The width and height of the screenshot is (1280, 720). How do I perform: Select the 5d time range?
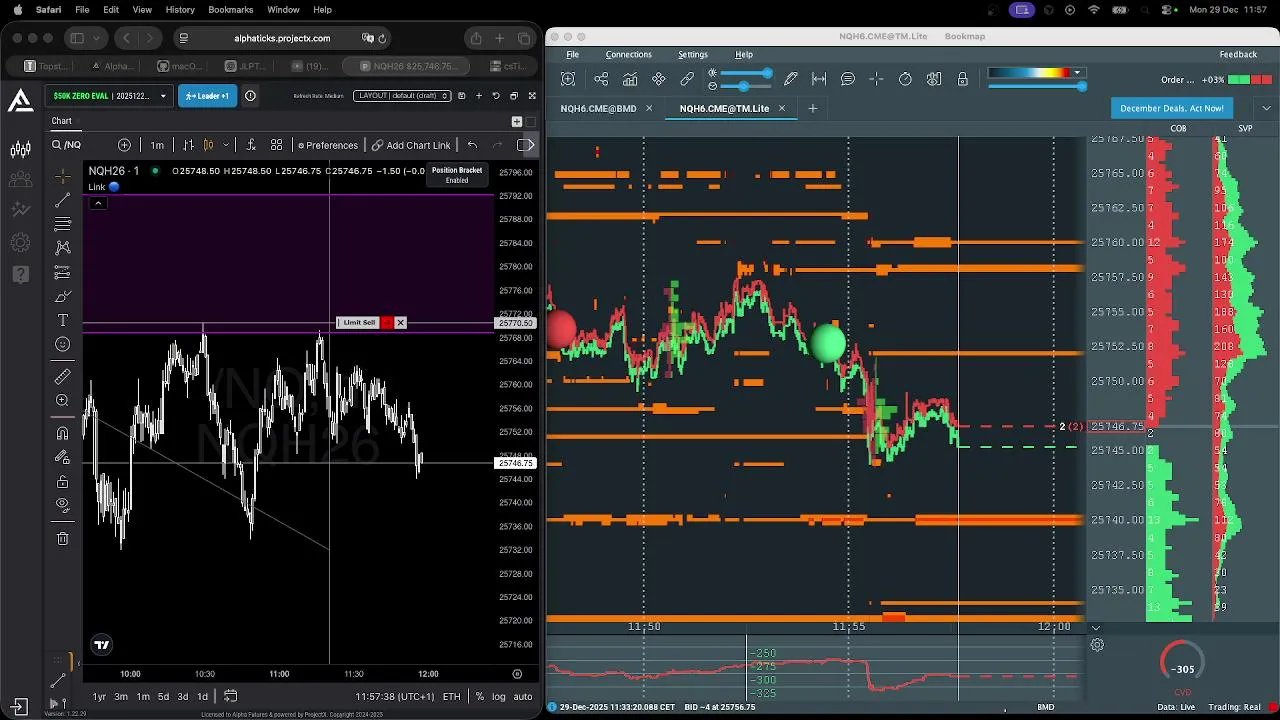[x=163, y=696]
